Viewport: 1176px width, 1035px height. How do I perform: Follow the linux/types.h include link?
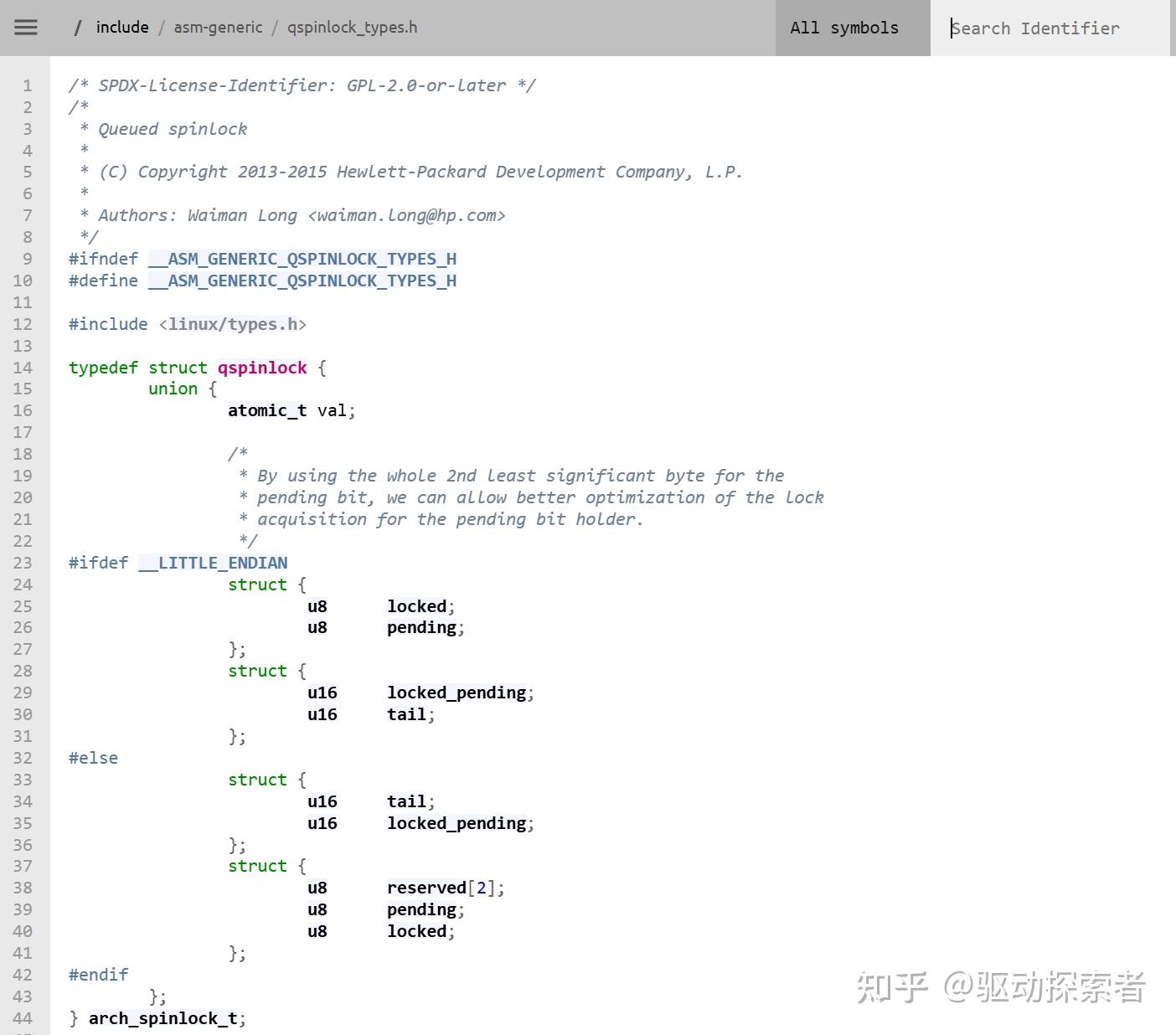(235, 324)
